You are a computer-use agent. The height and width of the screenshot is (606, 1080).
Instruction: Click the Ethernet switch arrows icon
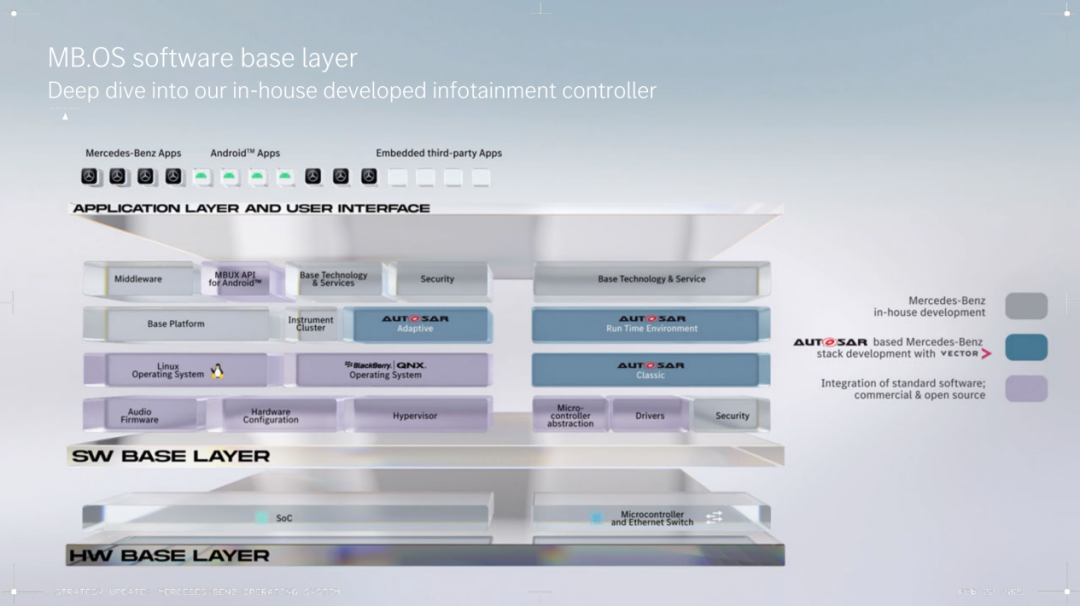point(714,517)
